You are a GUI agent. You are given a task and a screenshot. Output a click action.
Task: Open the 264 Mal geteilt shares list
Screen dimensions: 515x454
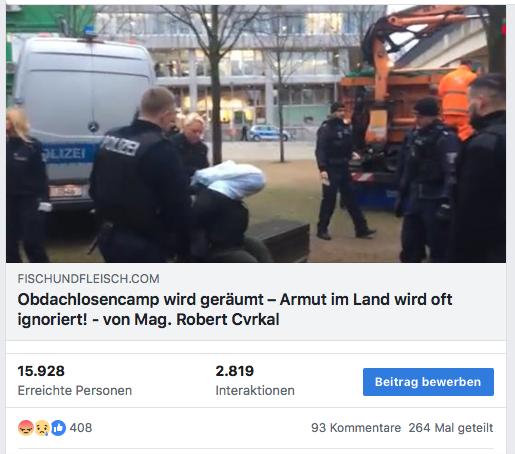pos(451,428)
